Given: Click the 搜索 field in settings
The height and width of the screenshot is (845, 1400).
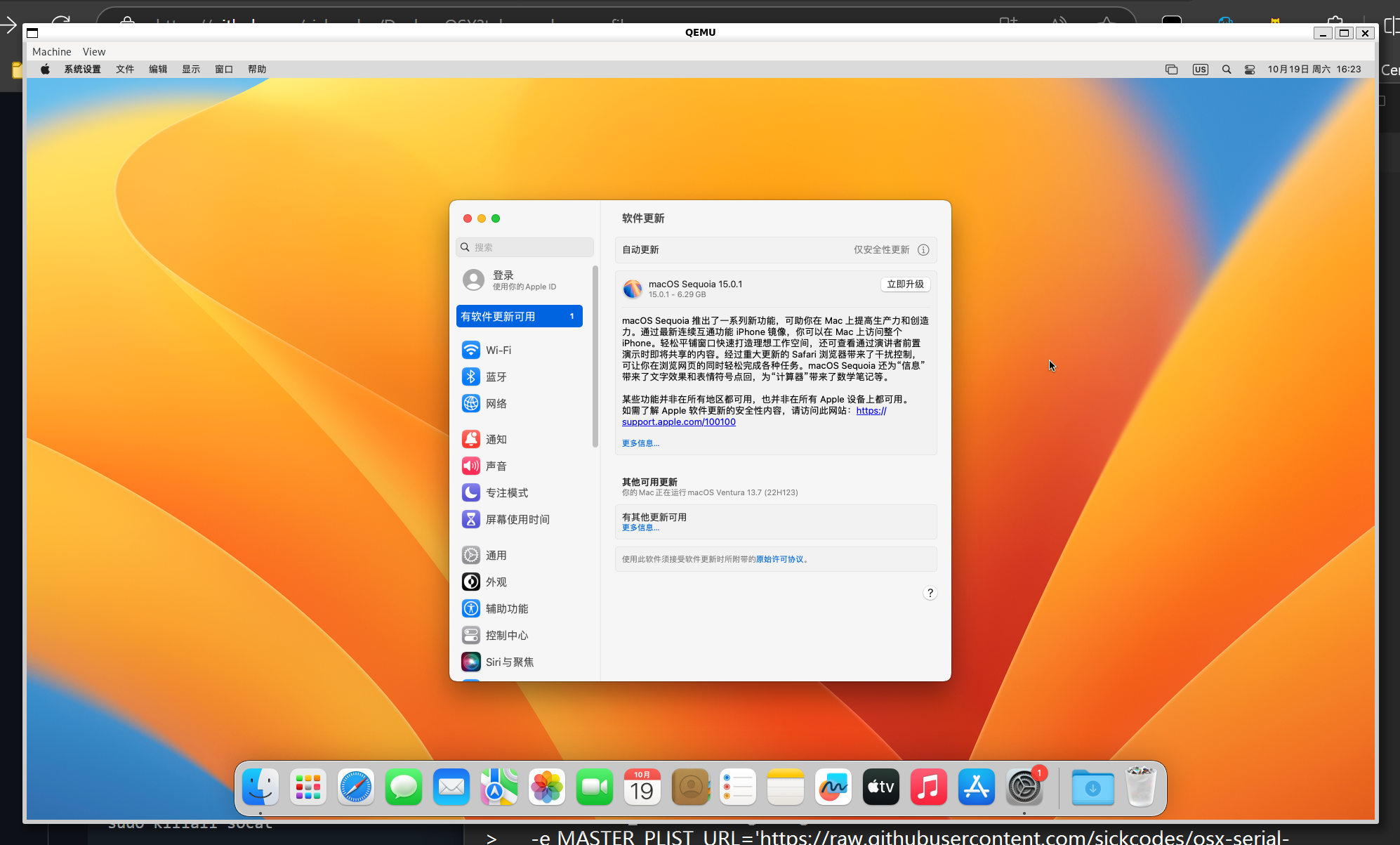Looking at the screenshot, I should pyautogui.click(x=524, y=247).
